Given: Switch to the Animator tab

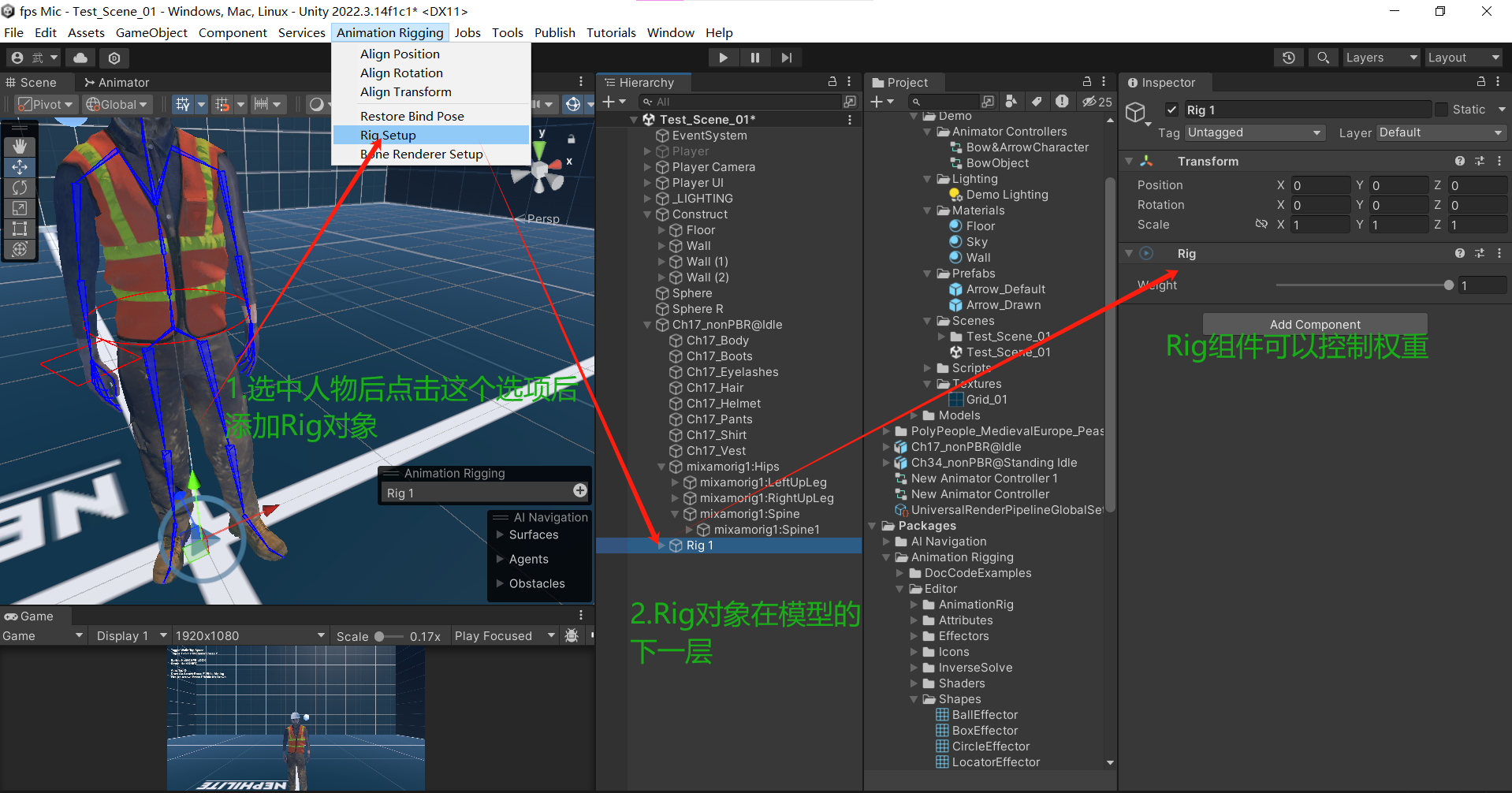Looking at the screenshot, I should [x=117, y=82].
